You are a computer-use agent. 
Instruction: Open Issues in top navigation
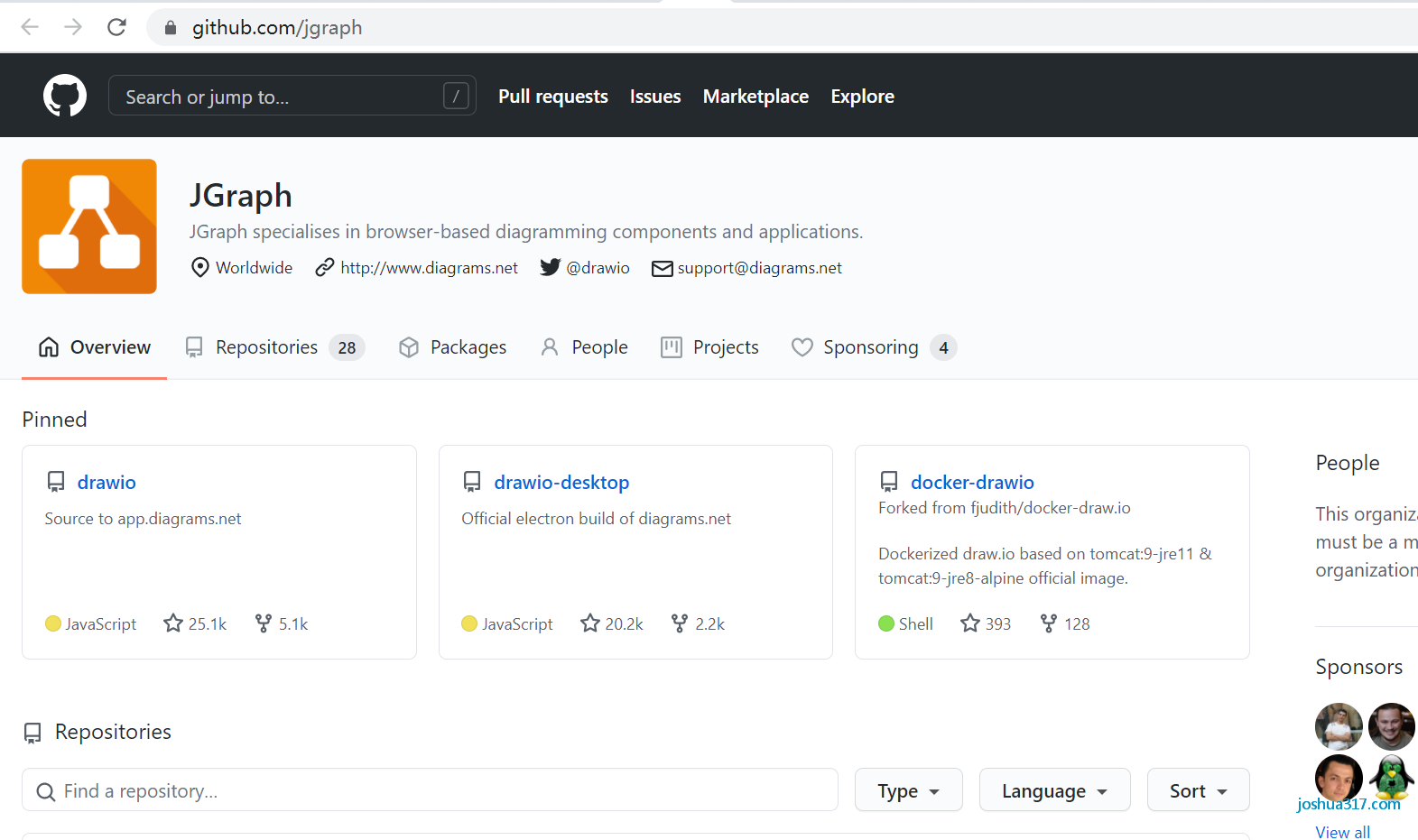point(655,96)
